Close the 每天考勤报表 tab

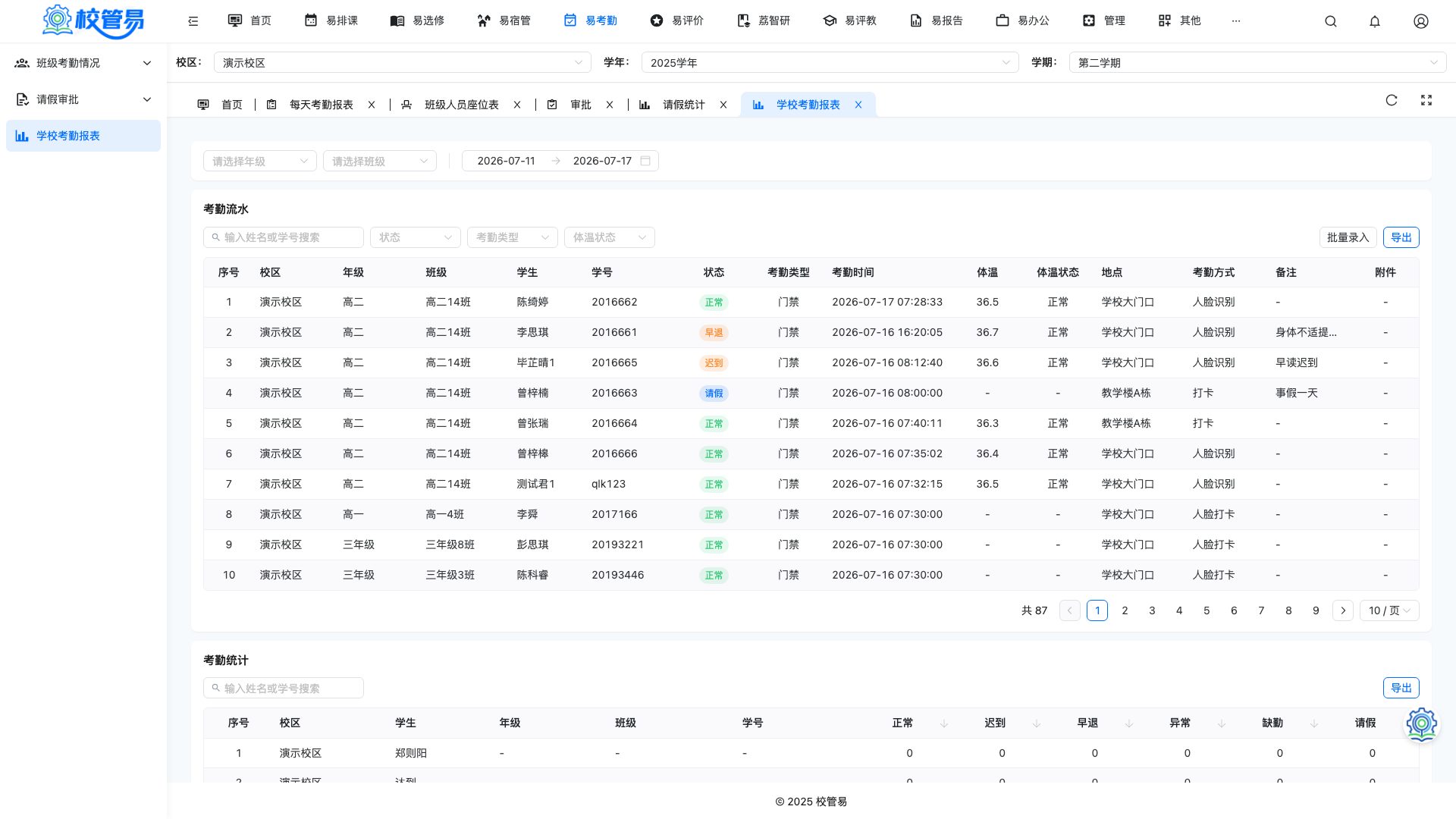pyautogui.click(x=372, y=105)
